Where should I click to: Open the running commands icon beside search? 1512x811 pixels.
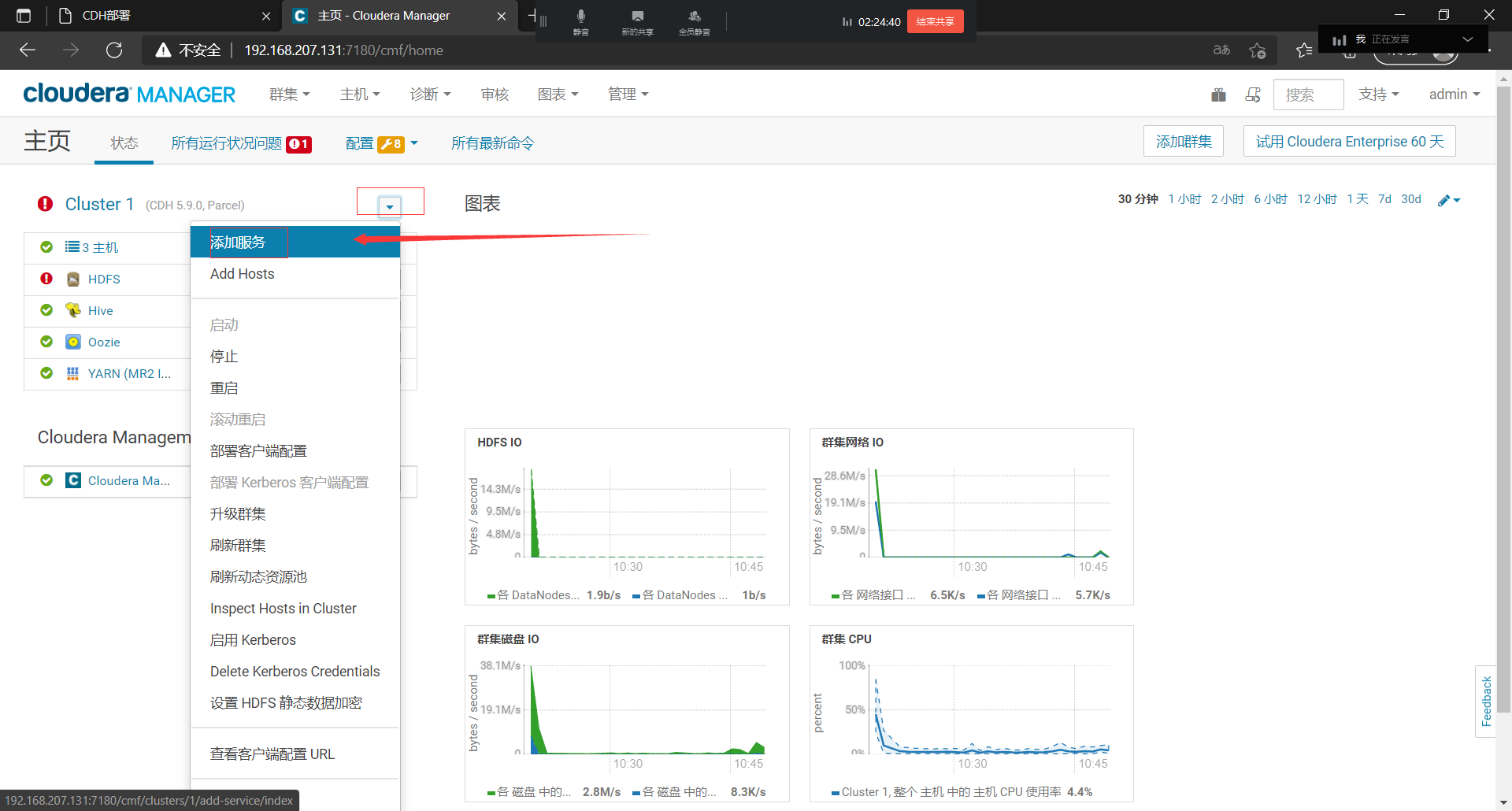1253,94
